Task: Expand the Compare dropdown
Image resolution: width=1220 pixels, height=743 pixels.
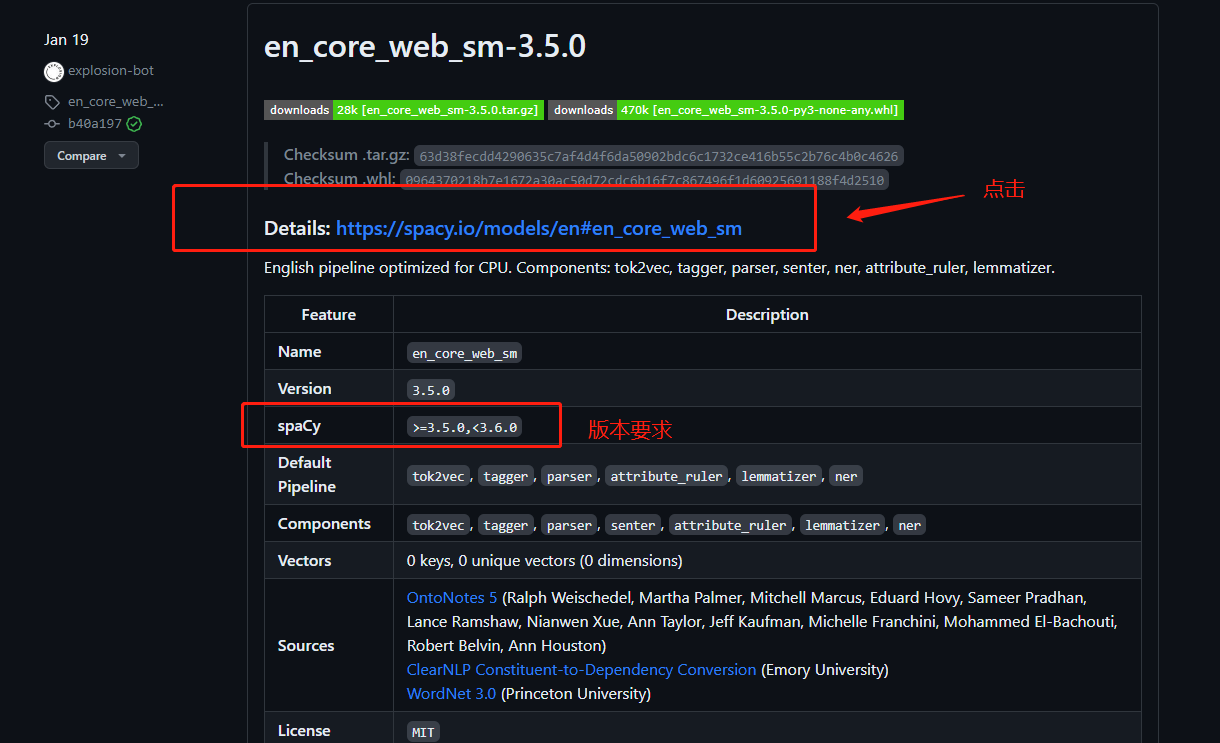Action: coord(91,155)
